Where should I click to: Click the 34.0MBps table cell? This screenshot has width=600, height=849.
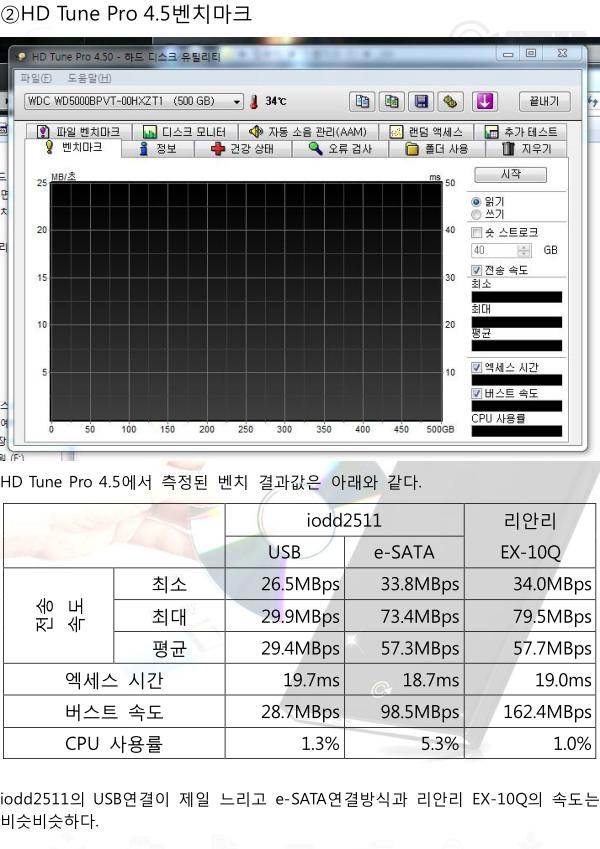530,584
